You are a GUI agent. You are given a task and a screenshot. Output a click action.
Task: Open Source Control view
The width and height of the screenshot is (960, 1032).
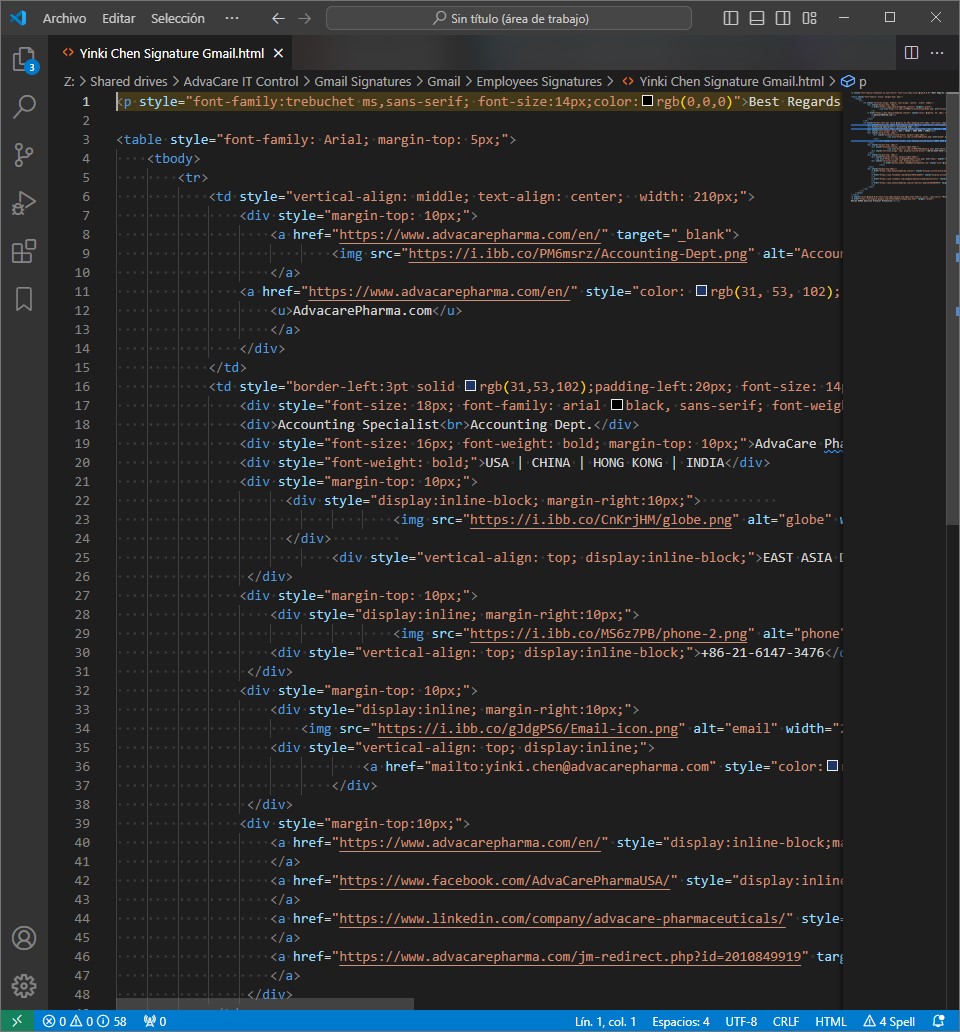point(24,155)
